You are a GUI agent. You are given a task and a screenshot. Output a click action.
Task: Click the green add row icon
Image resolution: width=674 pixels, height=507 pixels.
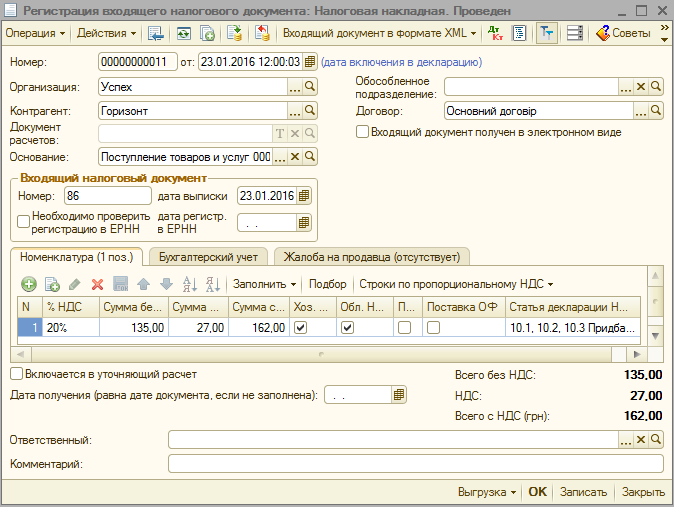click(29, 284)
